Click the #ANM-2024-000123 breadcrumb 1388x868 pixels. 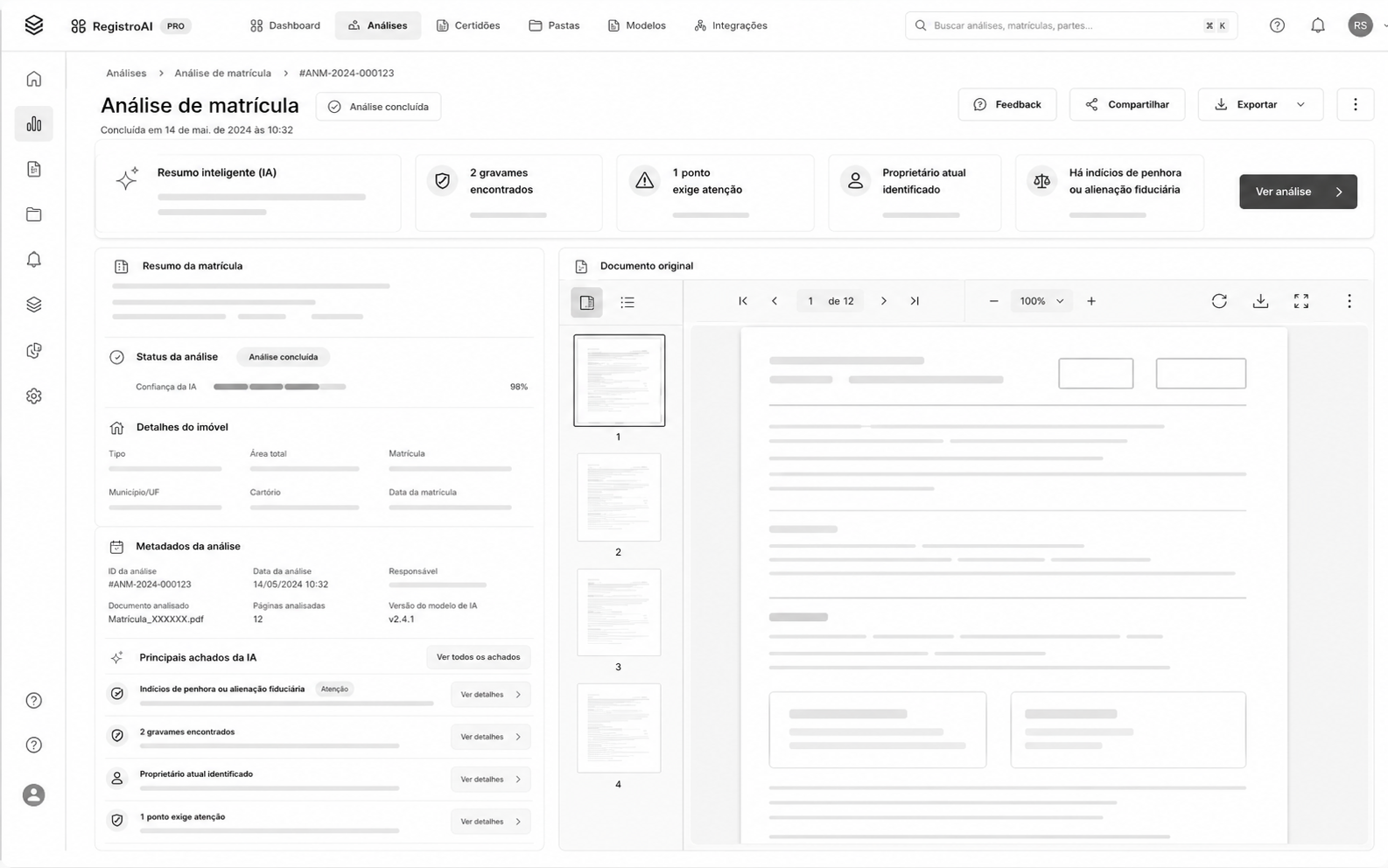coord(347,73)
